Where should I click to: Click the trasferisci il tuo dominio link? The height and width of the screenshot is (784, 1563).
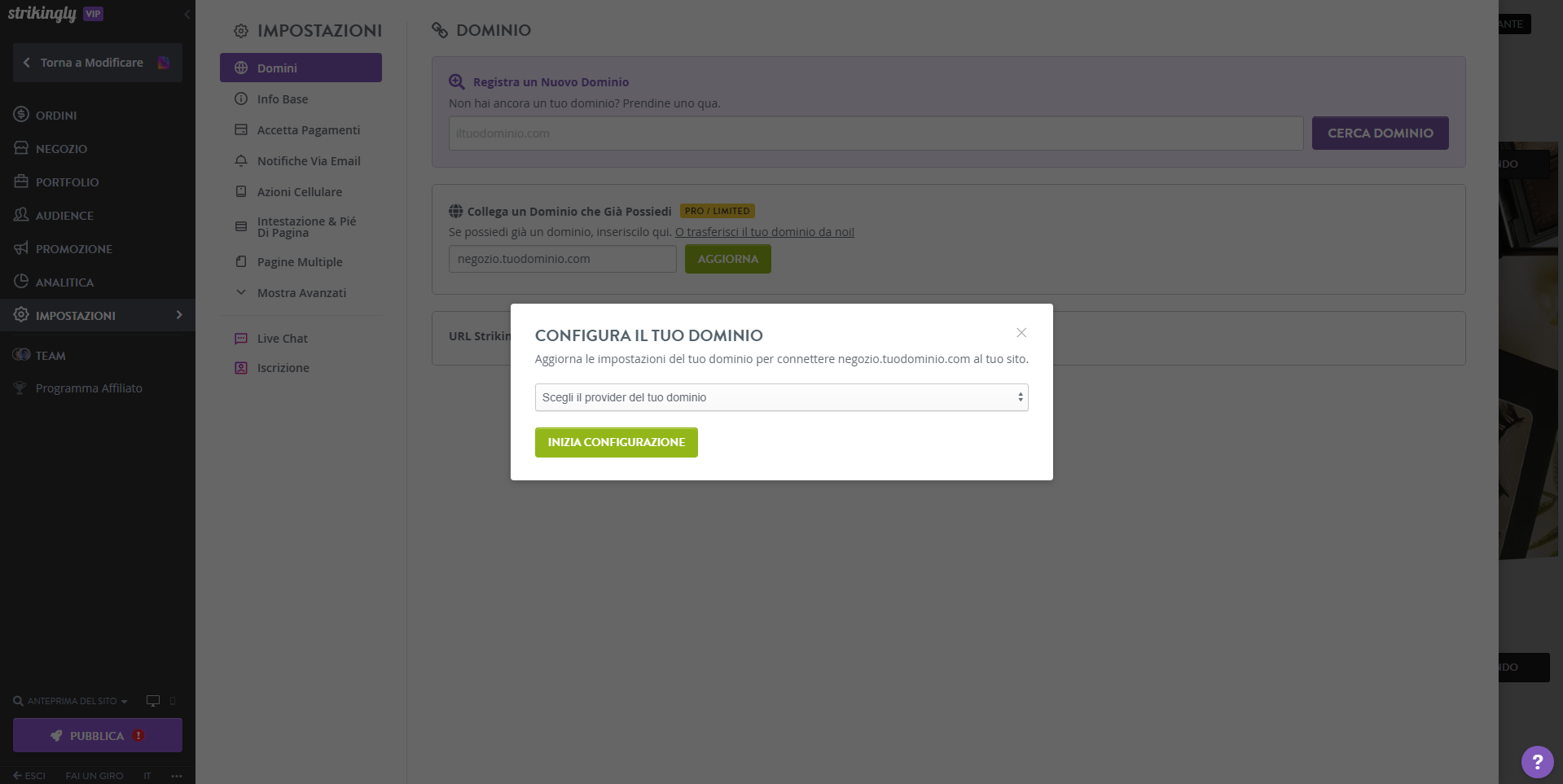(764, 232)
